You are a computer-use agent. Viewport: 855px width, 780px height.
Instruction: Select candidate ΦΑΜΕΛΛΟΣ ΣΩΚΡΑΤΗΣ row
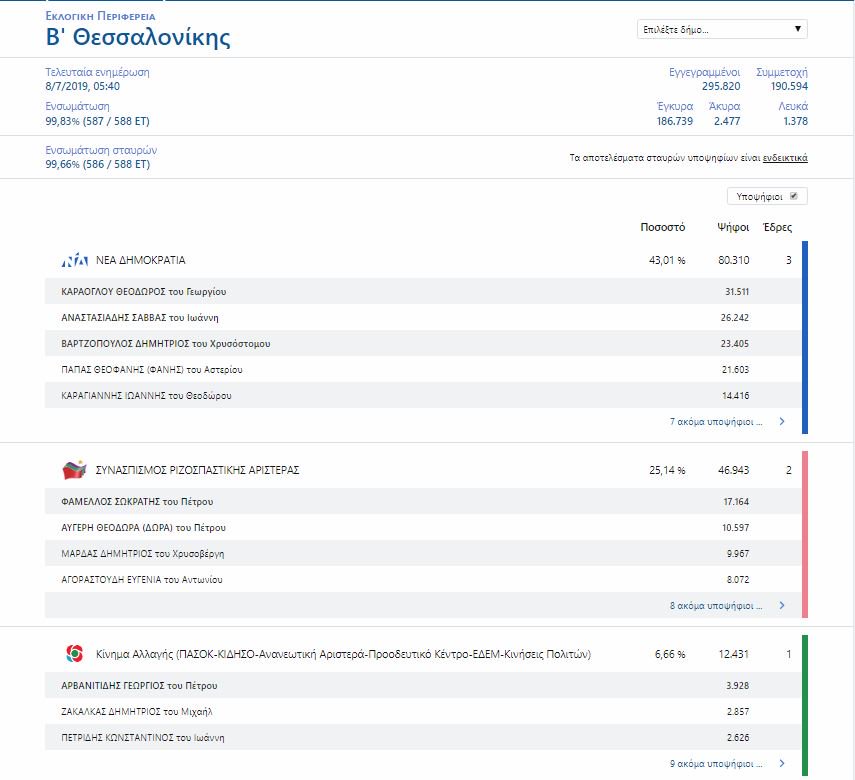423,501
